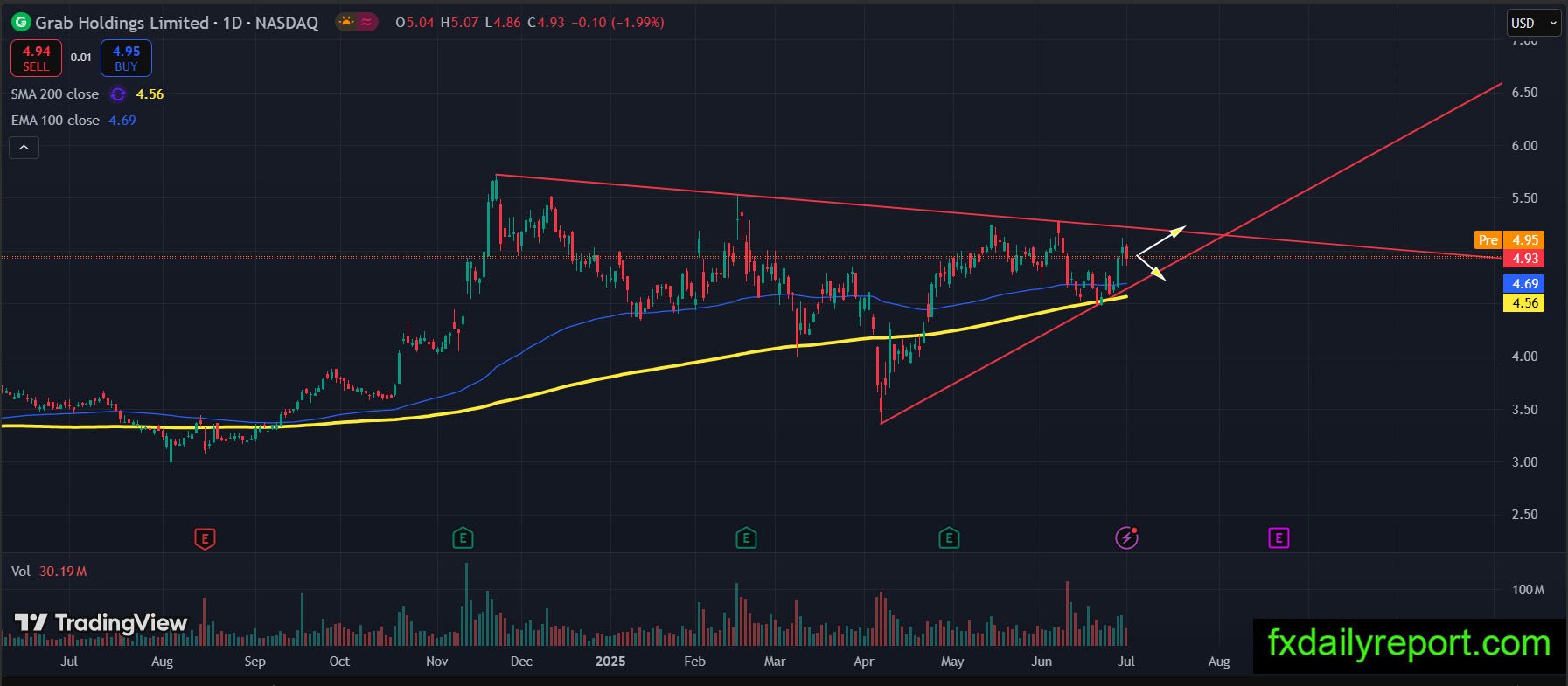Click the green Grab logo icon
Viewport: 1568px width, 686px height.
pyautogui.click(x=20, y=23)
